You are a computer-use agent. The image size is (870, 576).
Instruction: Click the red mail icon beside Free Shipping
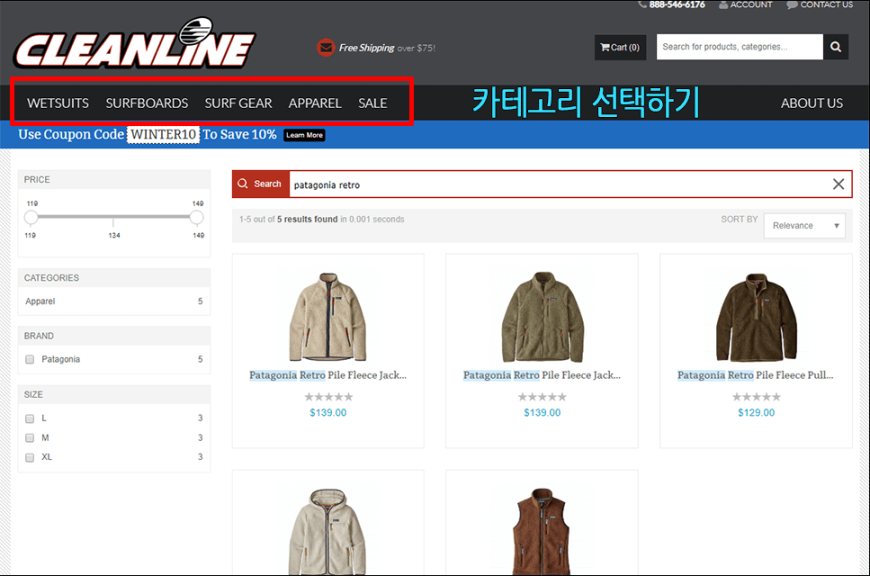pos(326,48)
